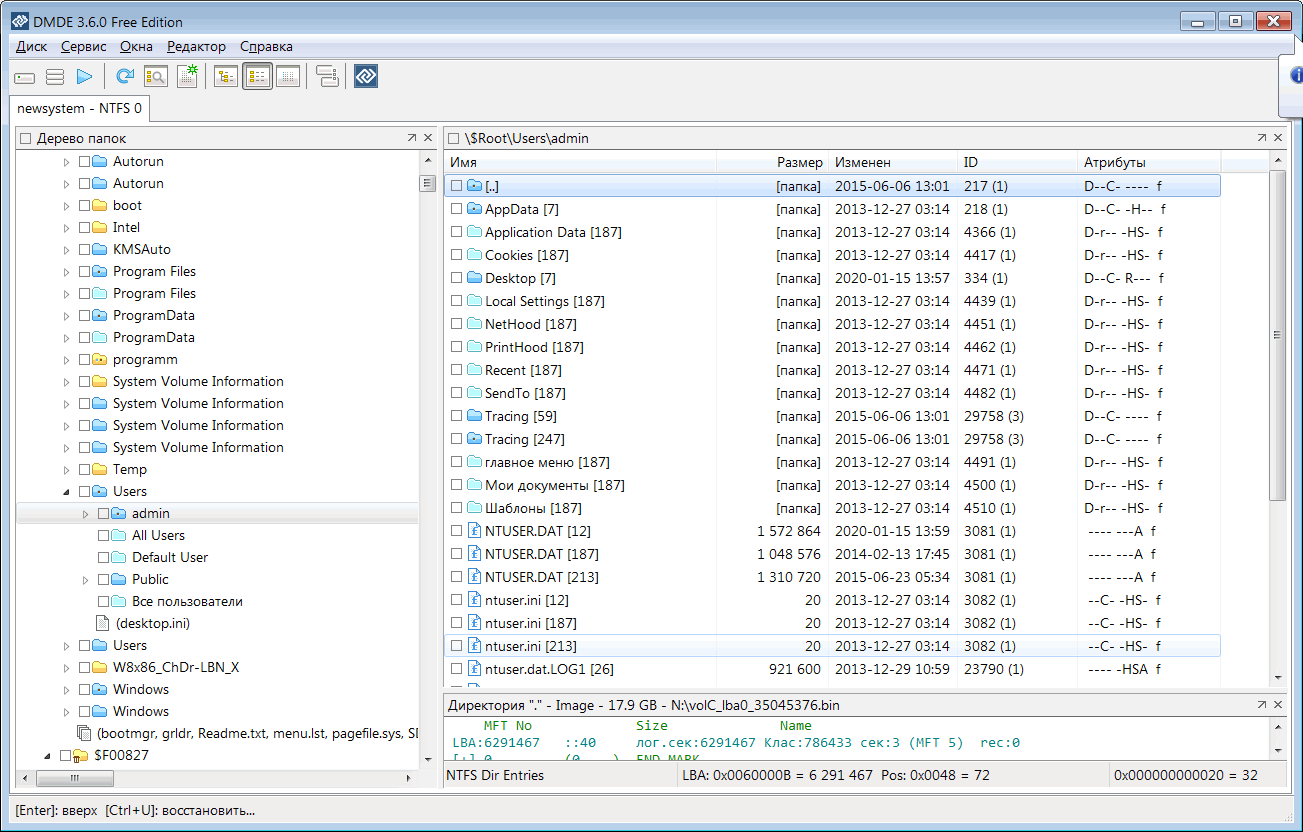Click the DMDE logo toolbar button

coord(366,77)
